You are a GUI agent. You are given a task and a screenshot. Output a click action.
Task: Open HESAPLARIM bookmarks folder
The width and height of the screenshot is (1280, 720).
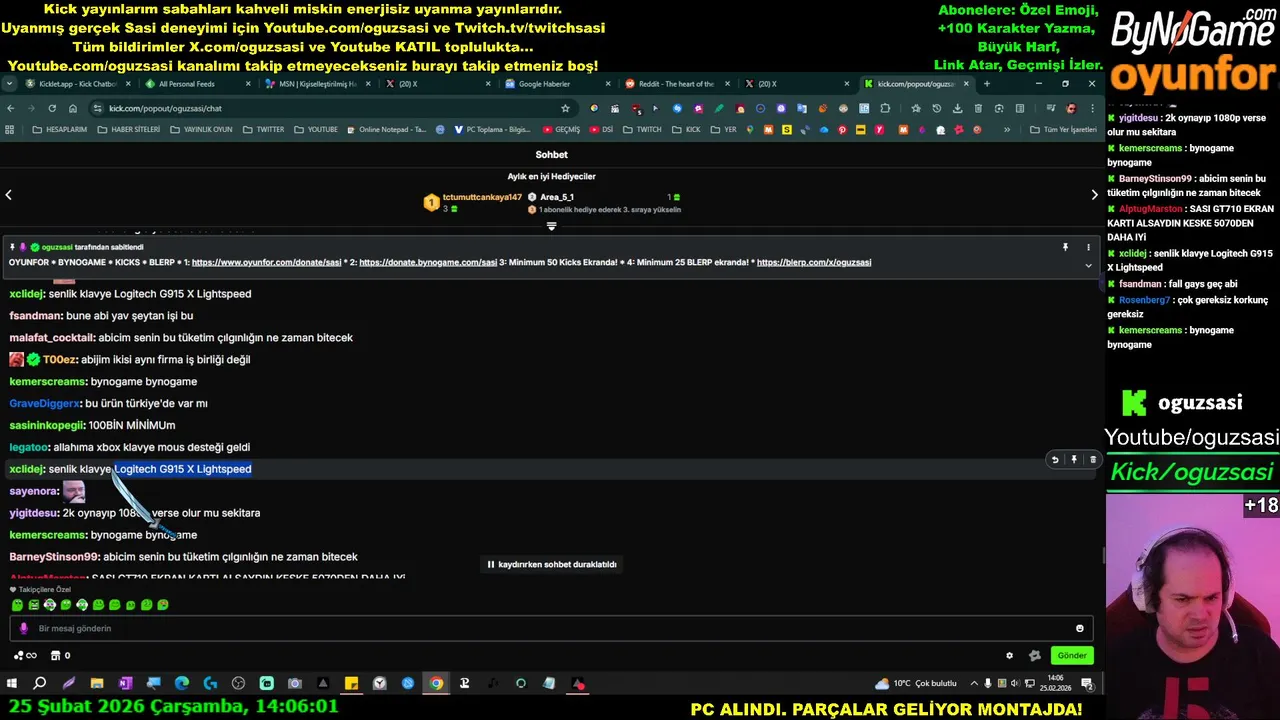point(59,129)
